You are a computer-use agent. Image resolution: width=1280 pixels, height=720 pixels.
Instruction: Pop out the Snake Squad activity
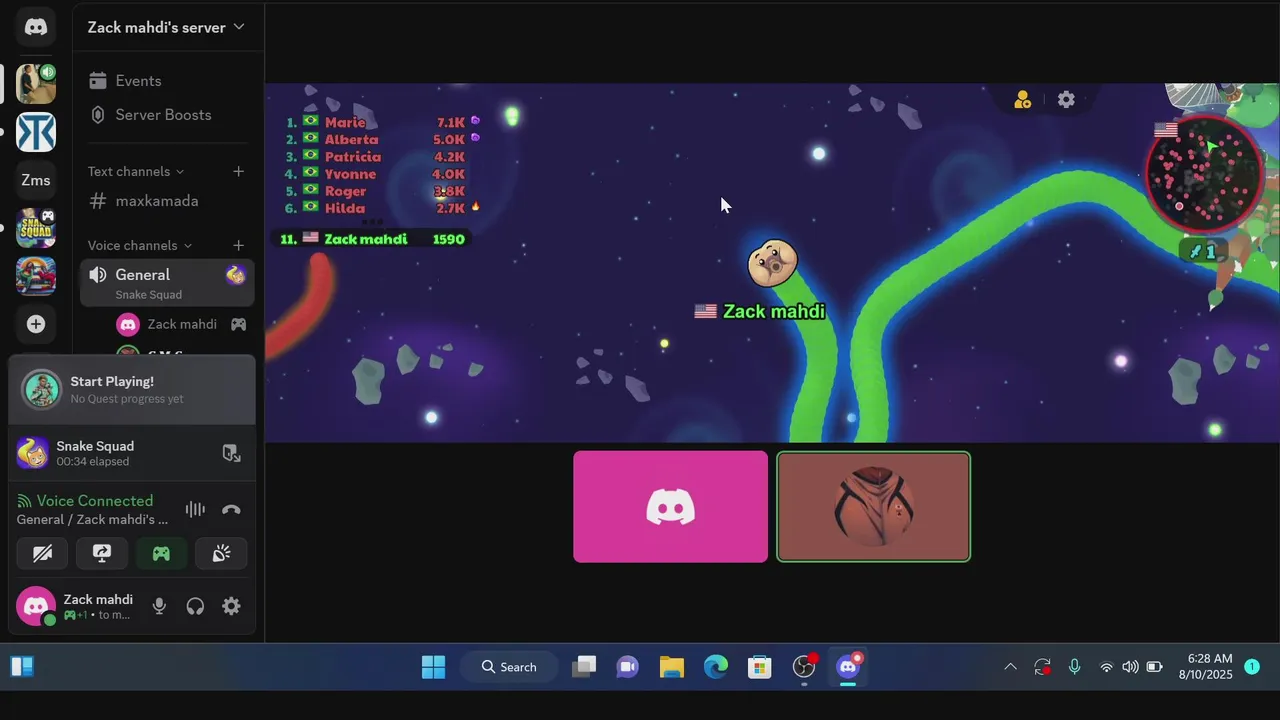coord(231,453)
